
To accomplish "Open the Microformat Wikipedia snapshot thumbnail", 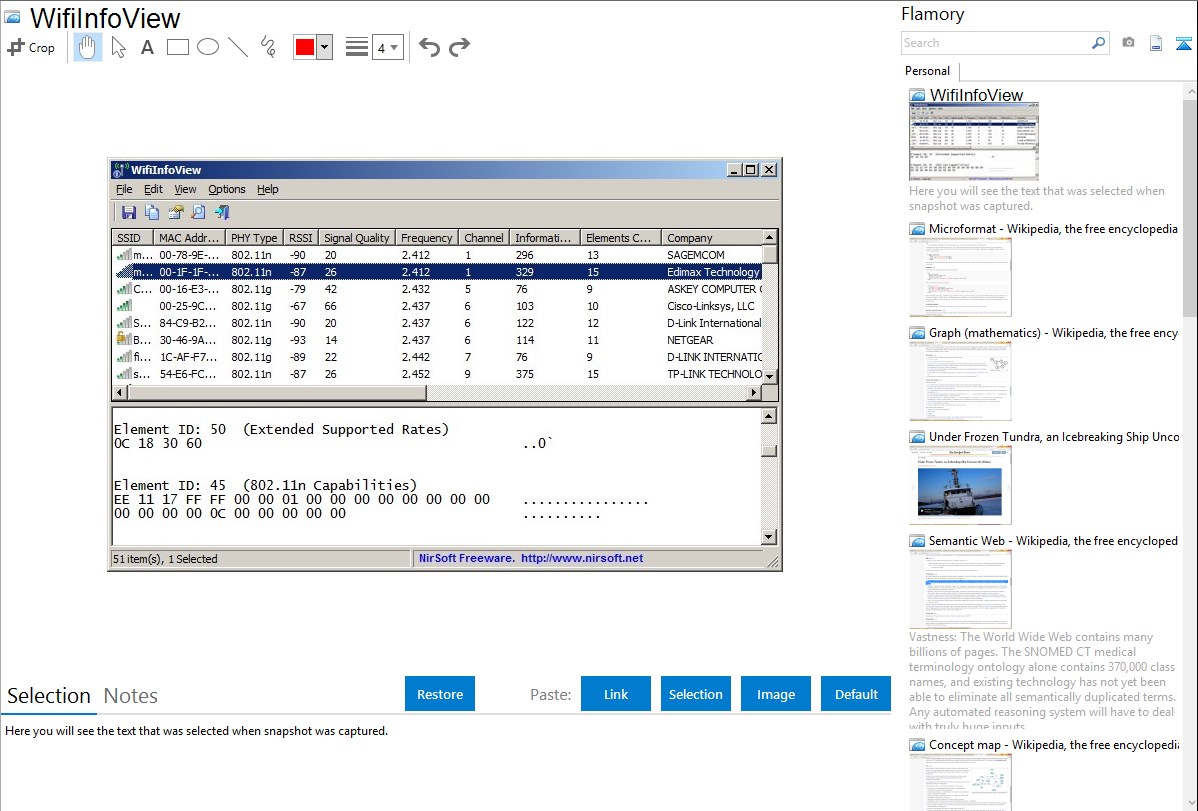I will pyautogui.click(x=960, y=277).
